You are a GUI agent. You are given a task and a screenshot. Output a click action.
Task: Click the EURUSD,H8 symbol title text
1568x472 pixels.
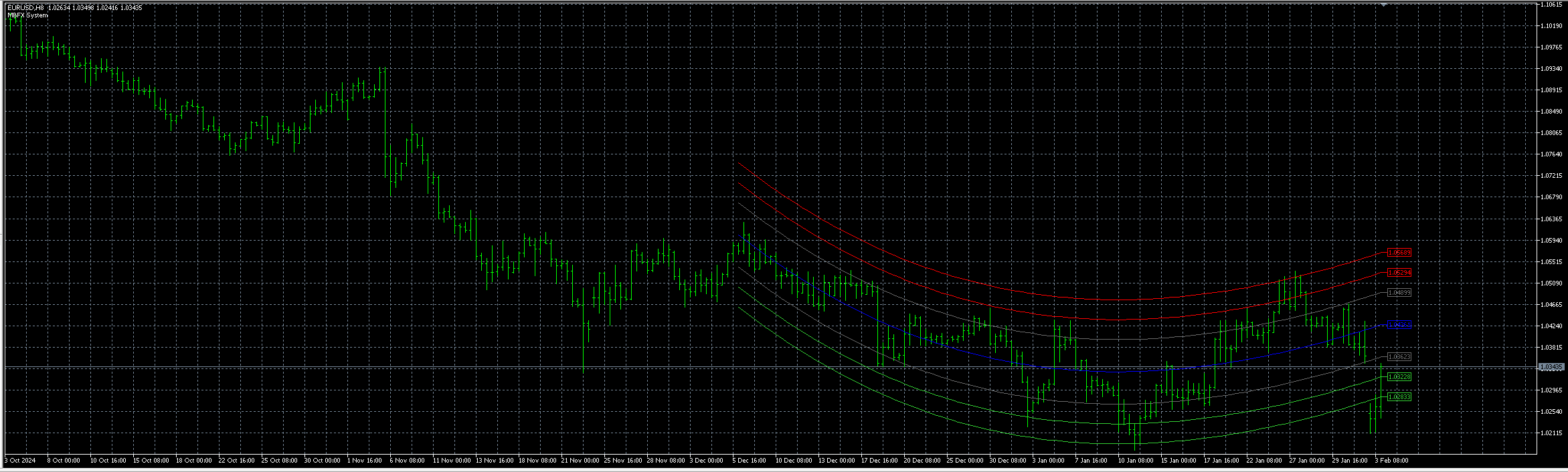(x=26, y=8)
